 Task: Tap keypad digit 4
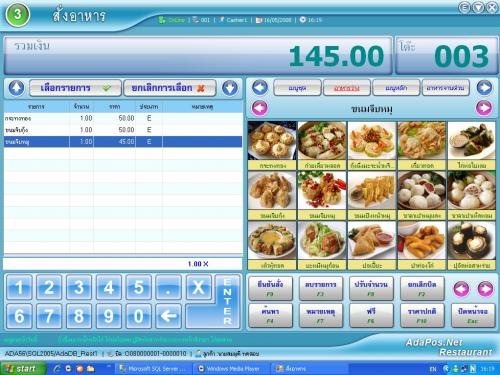coord(109,287)
